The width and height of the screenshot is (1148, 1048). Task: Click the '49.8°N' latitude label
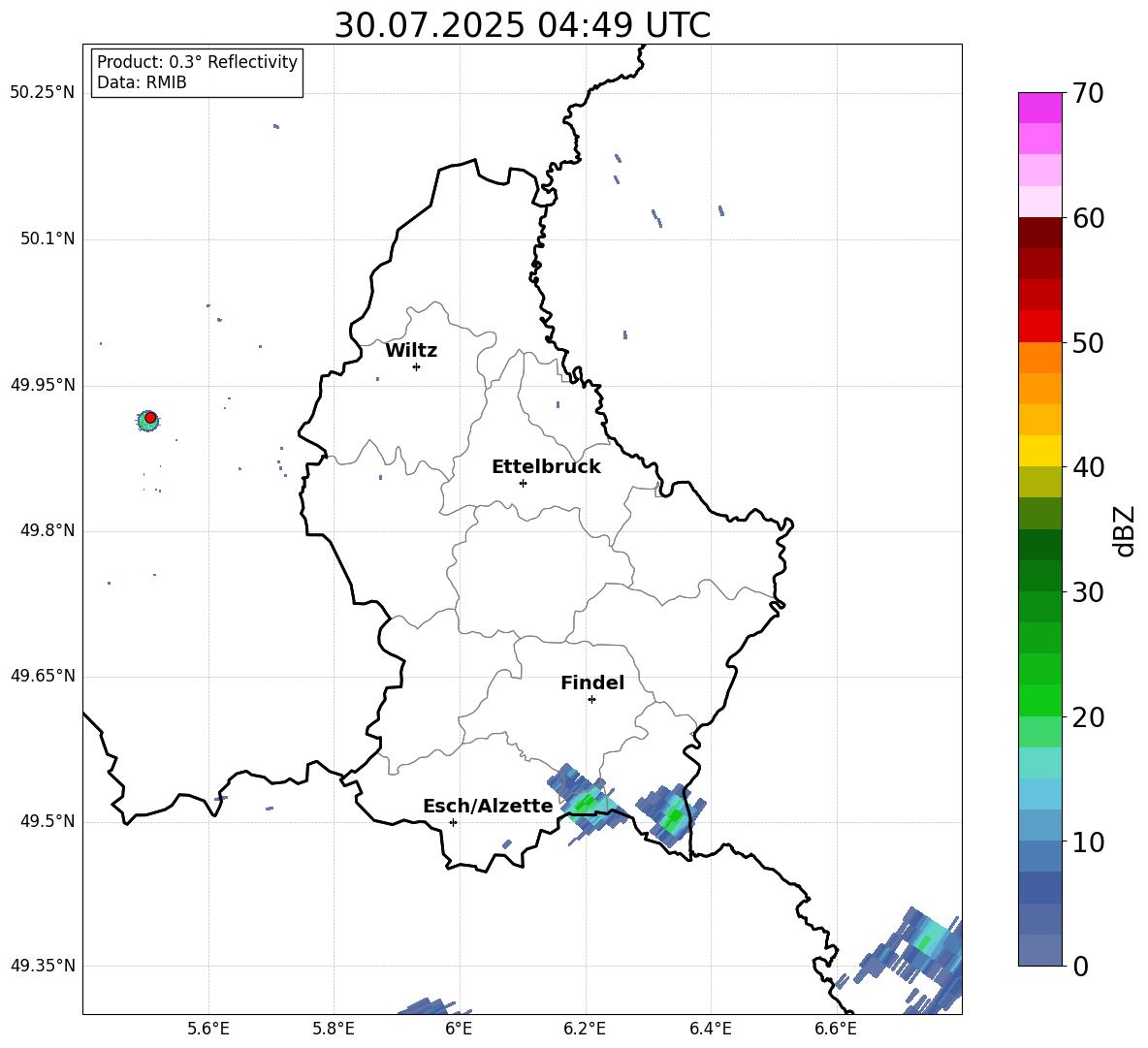pyautogui.click(x=47, y=530)
